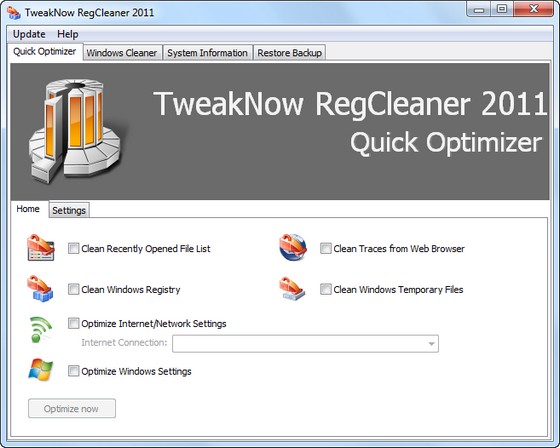Tick Clean Traces from Web Browser

(325, 248)
